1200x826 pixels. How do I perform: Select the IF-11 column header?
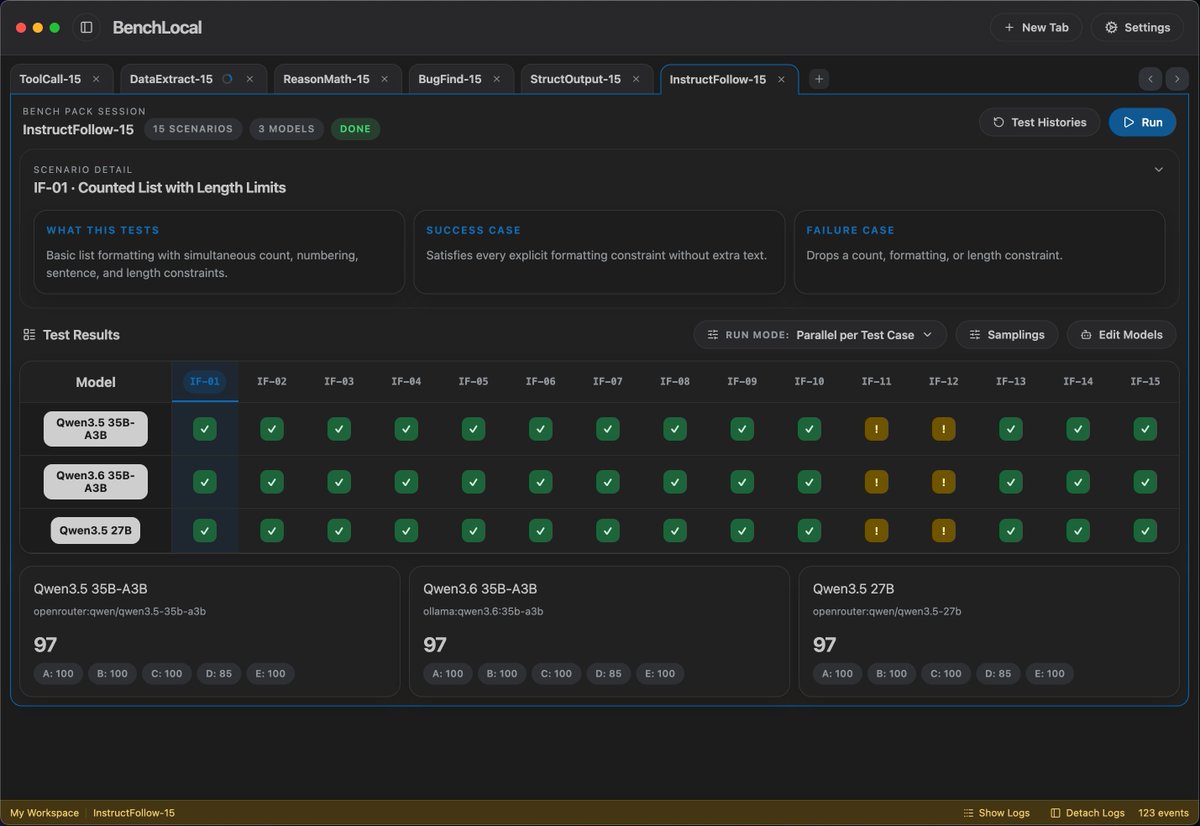click(x=876, y=381)
